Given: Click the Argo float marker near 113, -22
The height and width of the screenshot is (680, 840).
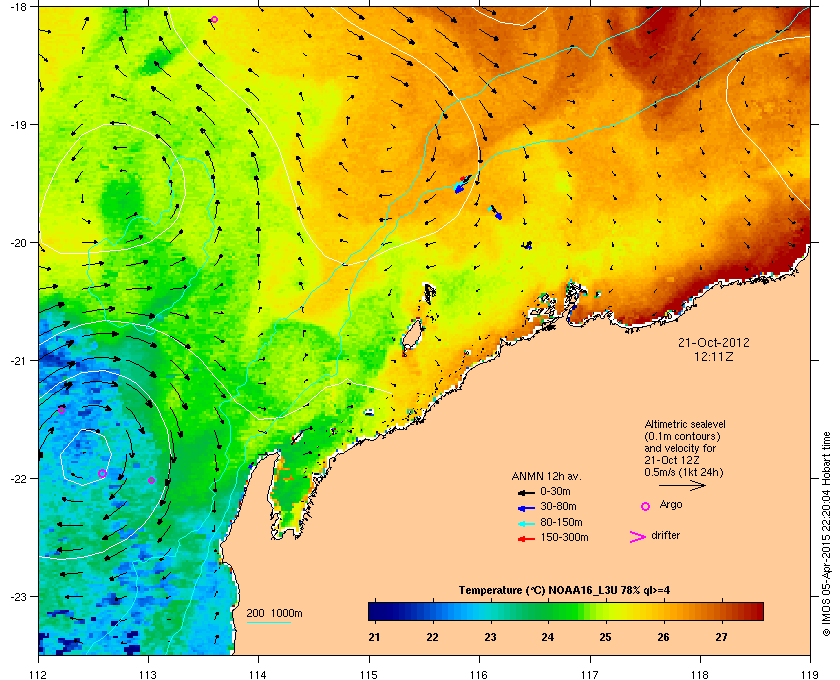Looking at the screenshot, I should click(x=152, y=480).
